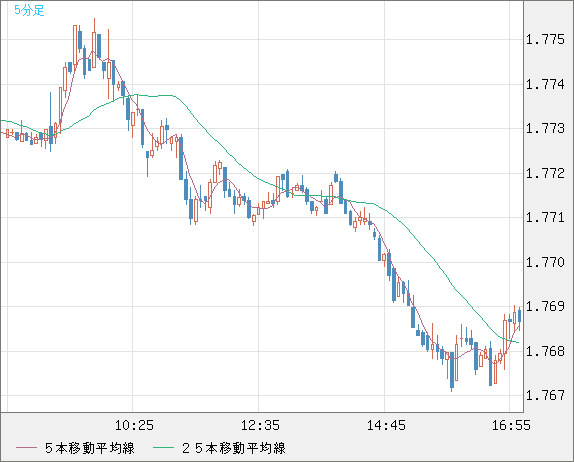Click the 1.774 price axis label
The height and width of the screenshot is (462, 574).
point(545,85)
